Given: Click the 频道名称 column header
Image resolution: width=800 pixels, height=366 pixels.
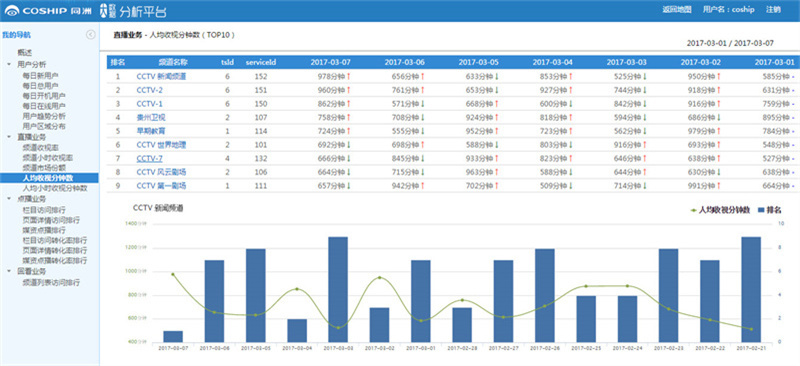Looking at the screenshot, I should (x=173, y=62).
